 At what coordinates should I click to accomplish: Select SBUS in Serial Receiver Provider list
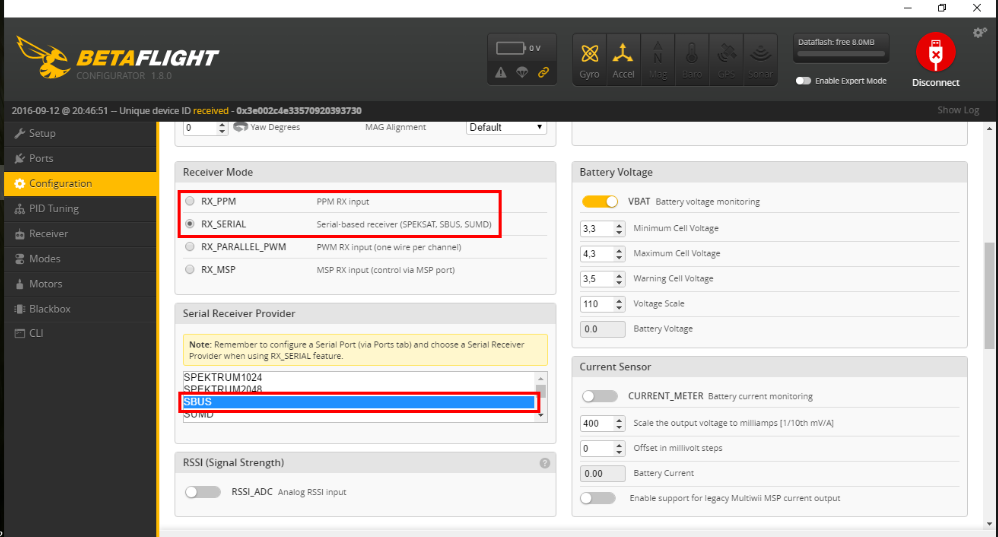(x=358, y=402)
